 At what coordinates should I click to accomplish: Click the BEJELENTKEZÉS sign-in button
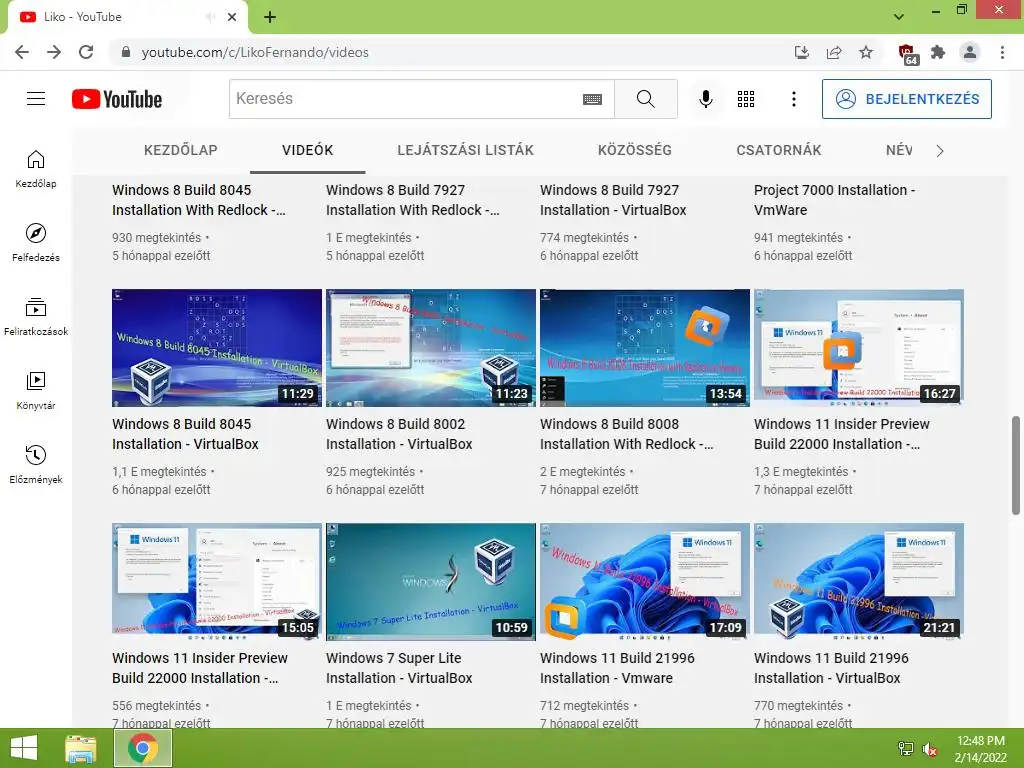[x=906, y=99]
